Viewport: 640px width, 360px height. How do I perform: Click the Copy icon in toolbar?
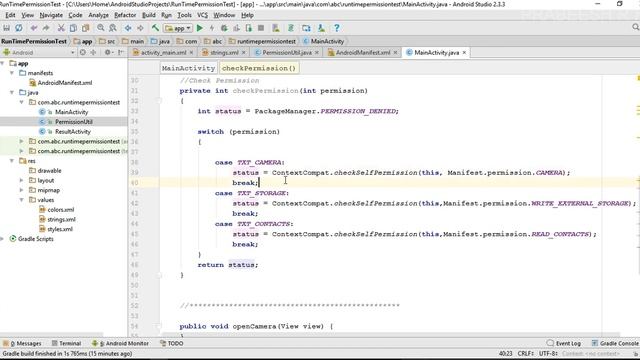coord(73,28)
